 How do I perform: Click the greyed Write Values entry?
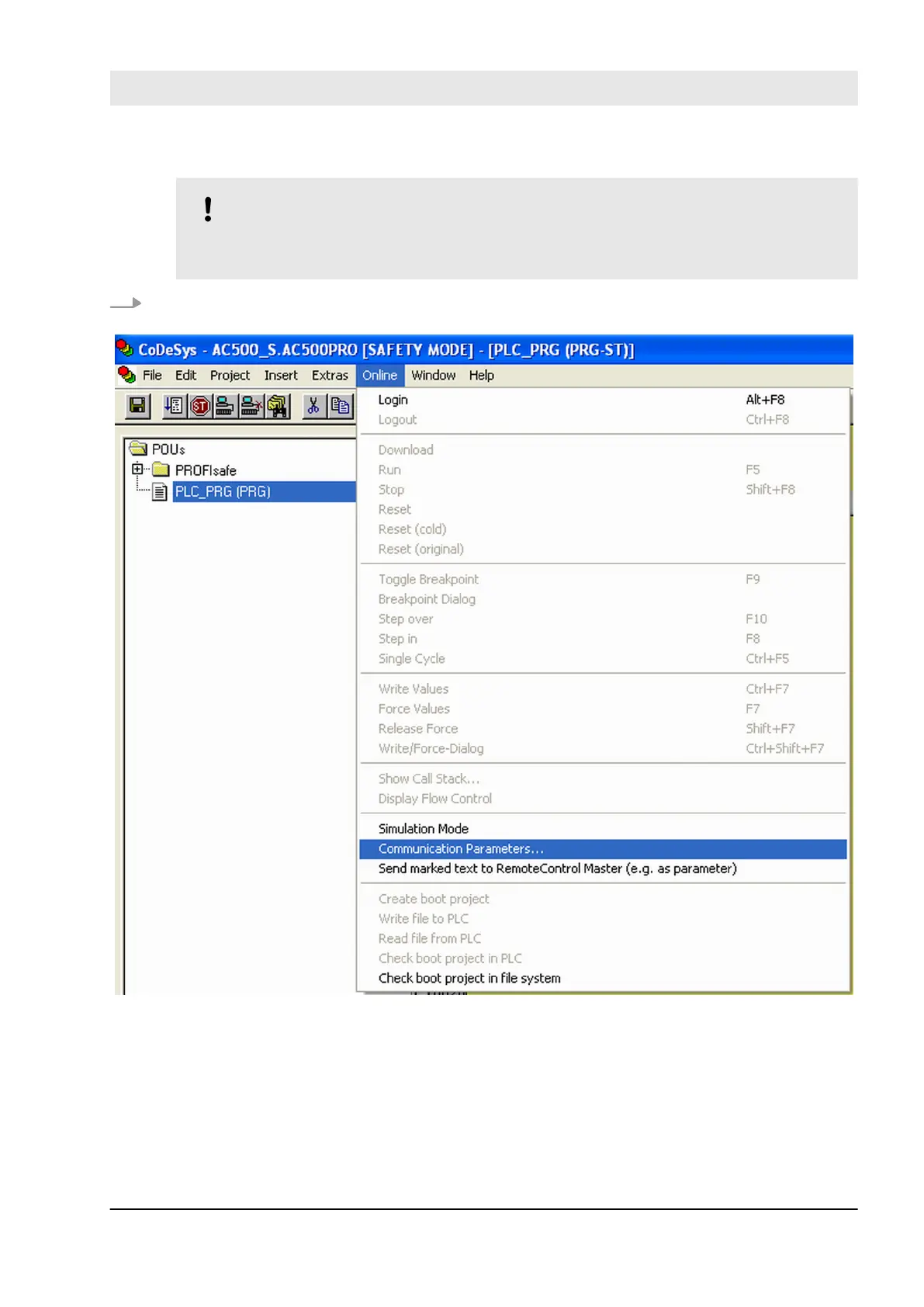pyautogui.click(x=603, y=689)
